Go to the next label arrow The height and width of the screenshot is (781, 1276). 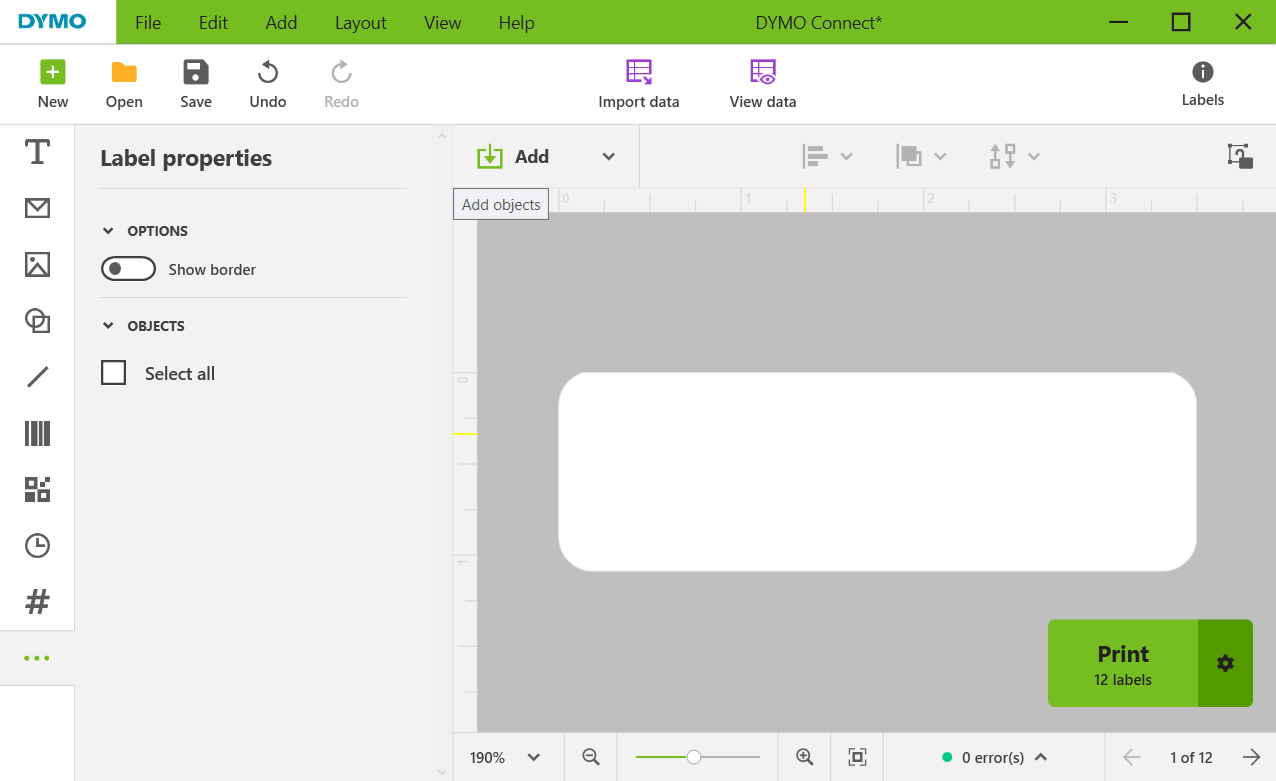click(x=1250, y=758)
